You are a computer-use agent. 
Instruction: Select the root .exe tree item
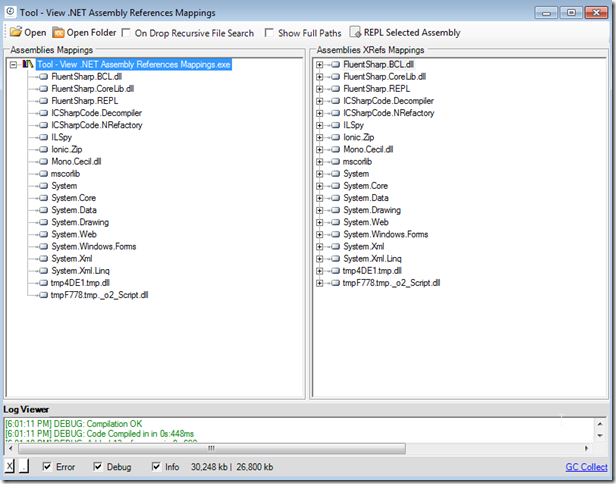point(134,64)
